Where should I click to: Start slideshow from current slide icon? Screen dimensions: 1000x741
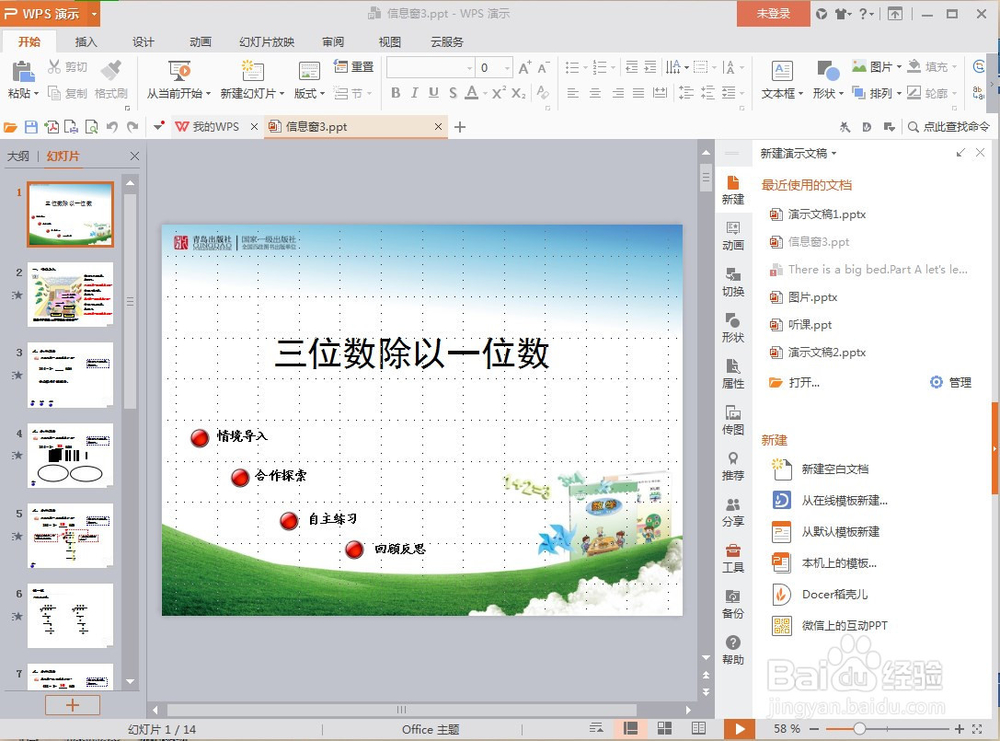179,71
